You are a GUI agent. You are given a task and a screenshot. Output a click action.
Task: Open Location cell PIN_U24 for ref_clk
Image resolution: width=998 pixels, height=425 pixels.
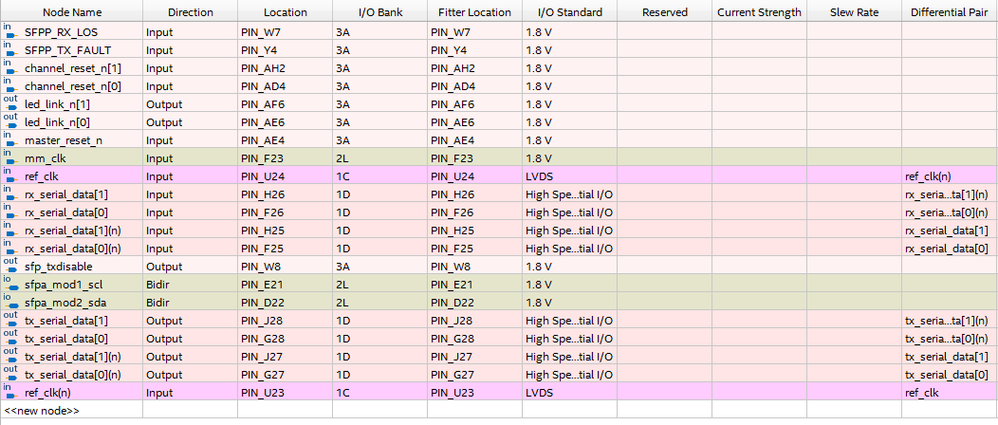[284, 176]
